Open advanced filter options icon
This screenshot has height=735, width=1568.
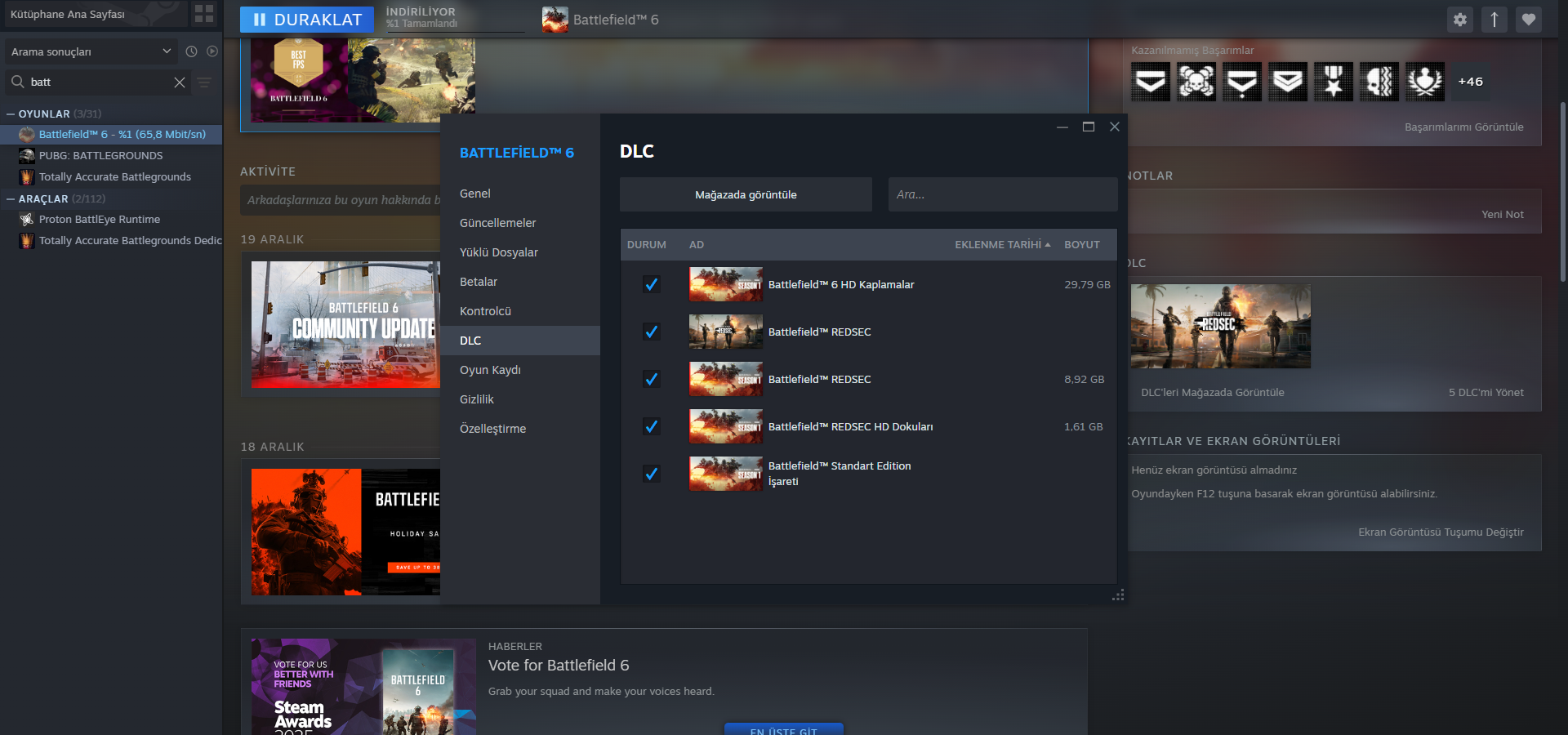pos(204,82)
